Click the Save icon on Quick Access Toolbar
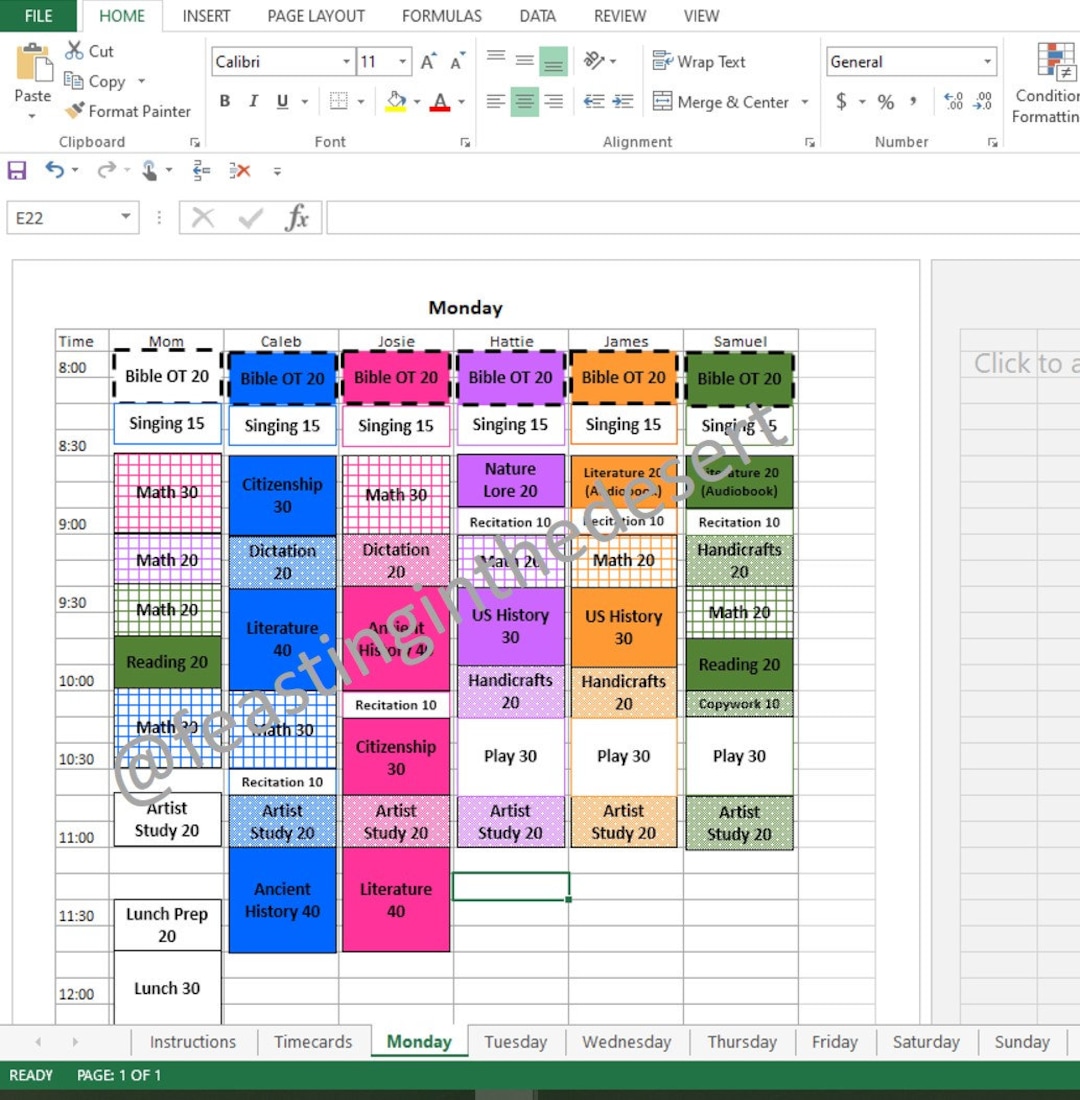 pyautogui.click(x=16, y=170)
